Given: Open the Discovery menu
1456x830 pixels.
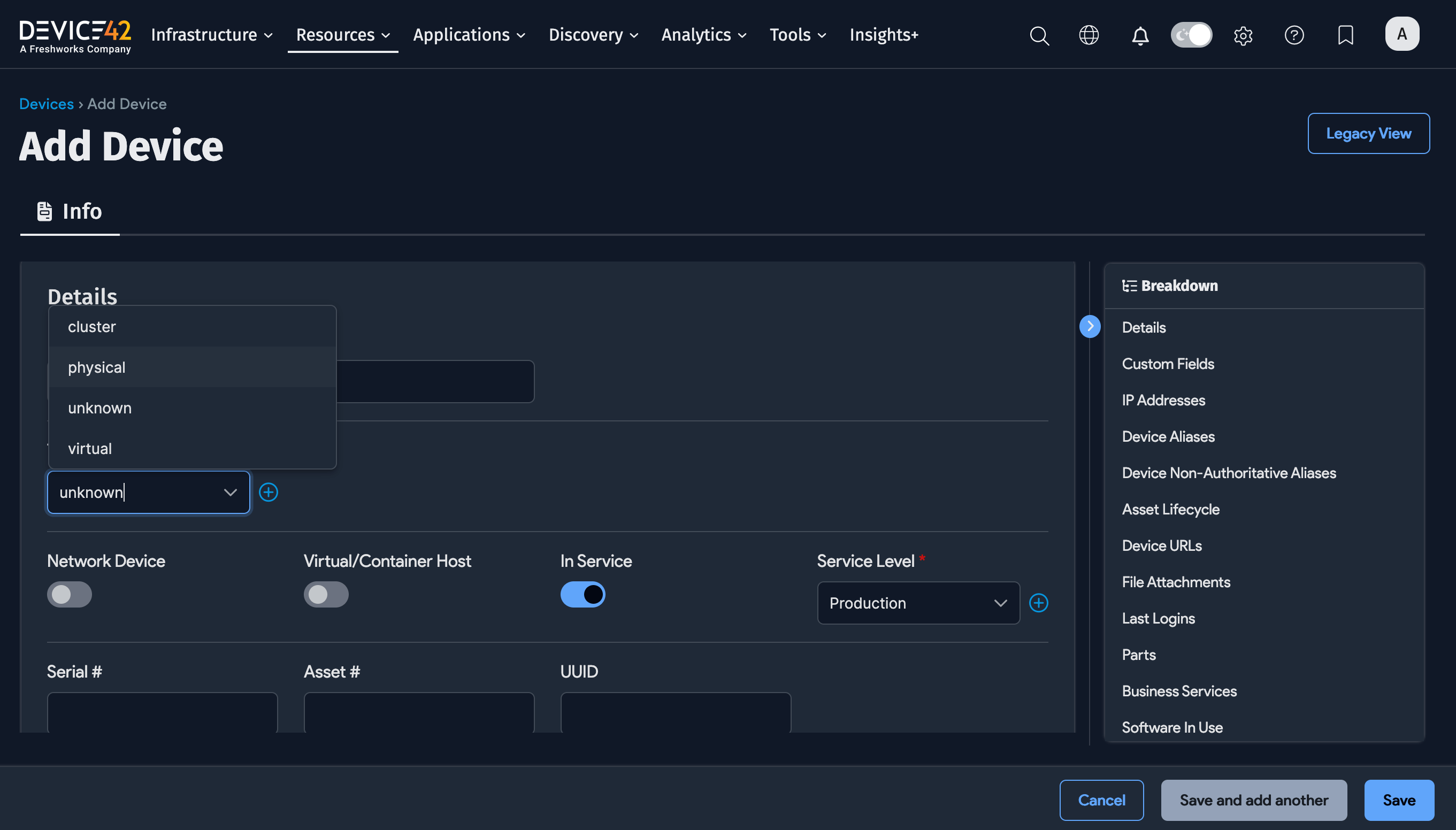Looking at the screenshot, I should (x=593, y=35).
